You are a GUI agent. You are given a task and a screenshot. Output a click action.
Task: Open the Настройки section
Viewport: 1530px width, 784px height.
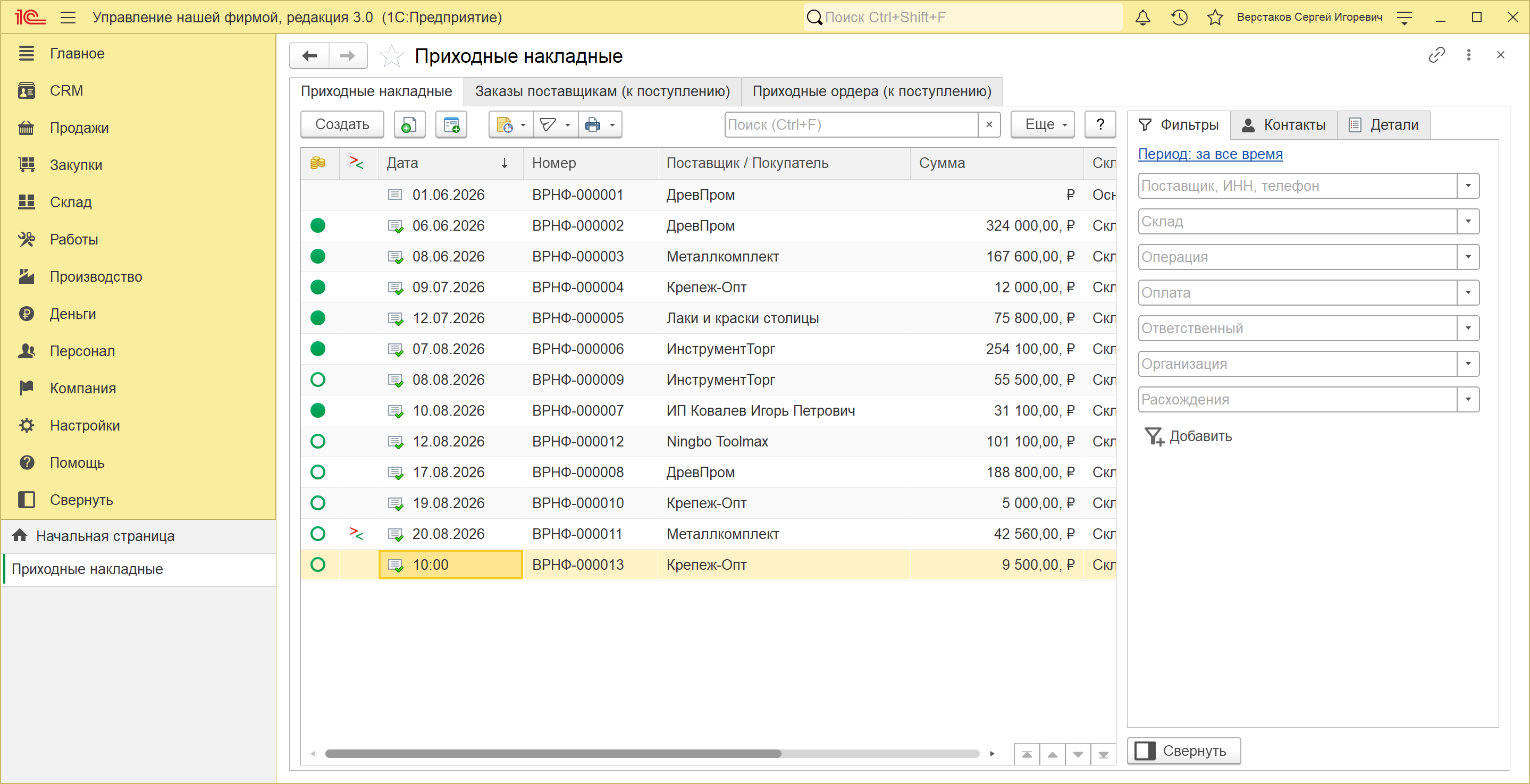click(x=85, y=426)
